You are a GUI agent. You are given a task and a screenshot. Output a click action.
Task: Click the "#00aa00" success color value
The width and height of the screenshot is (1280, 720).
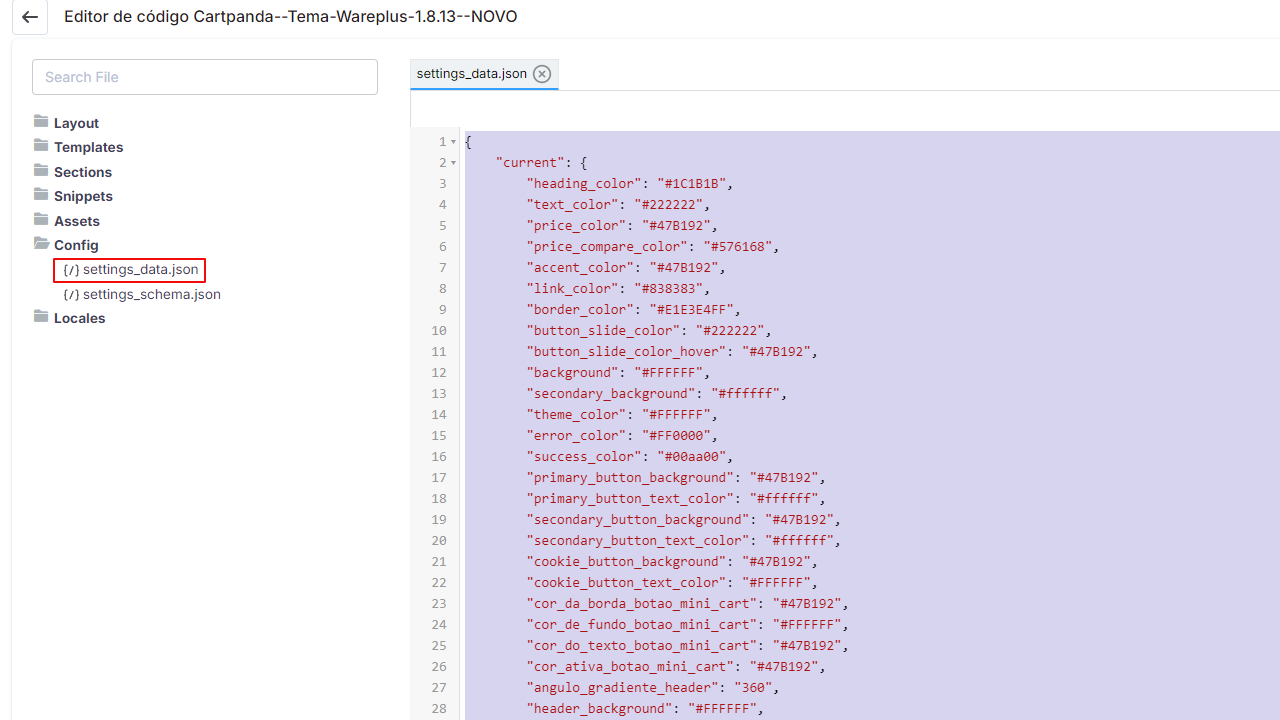694,456
